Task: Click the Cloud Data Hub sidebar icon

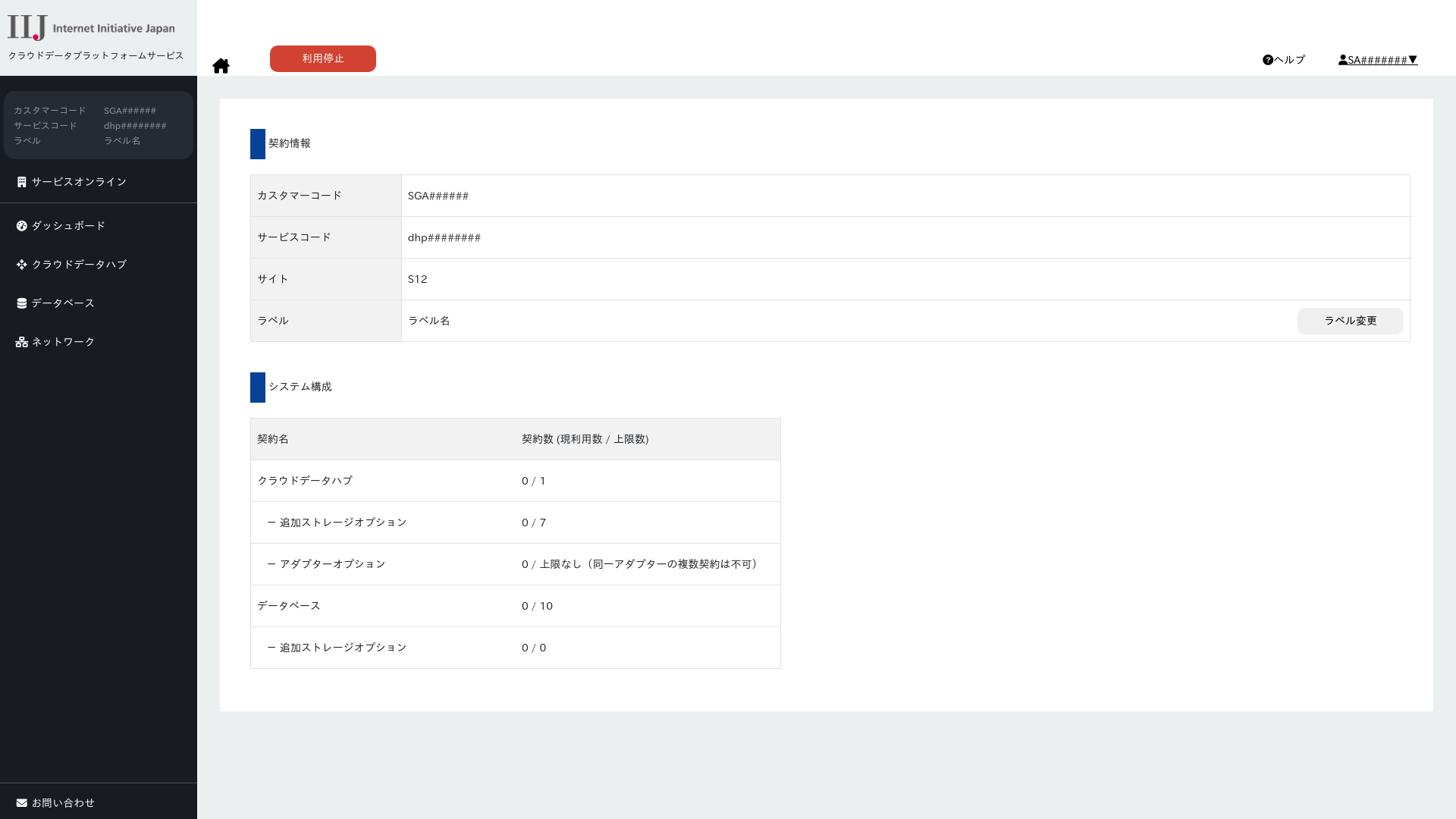Action: coord(22,265)
